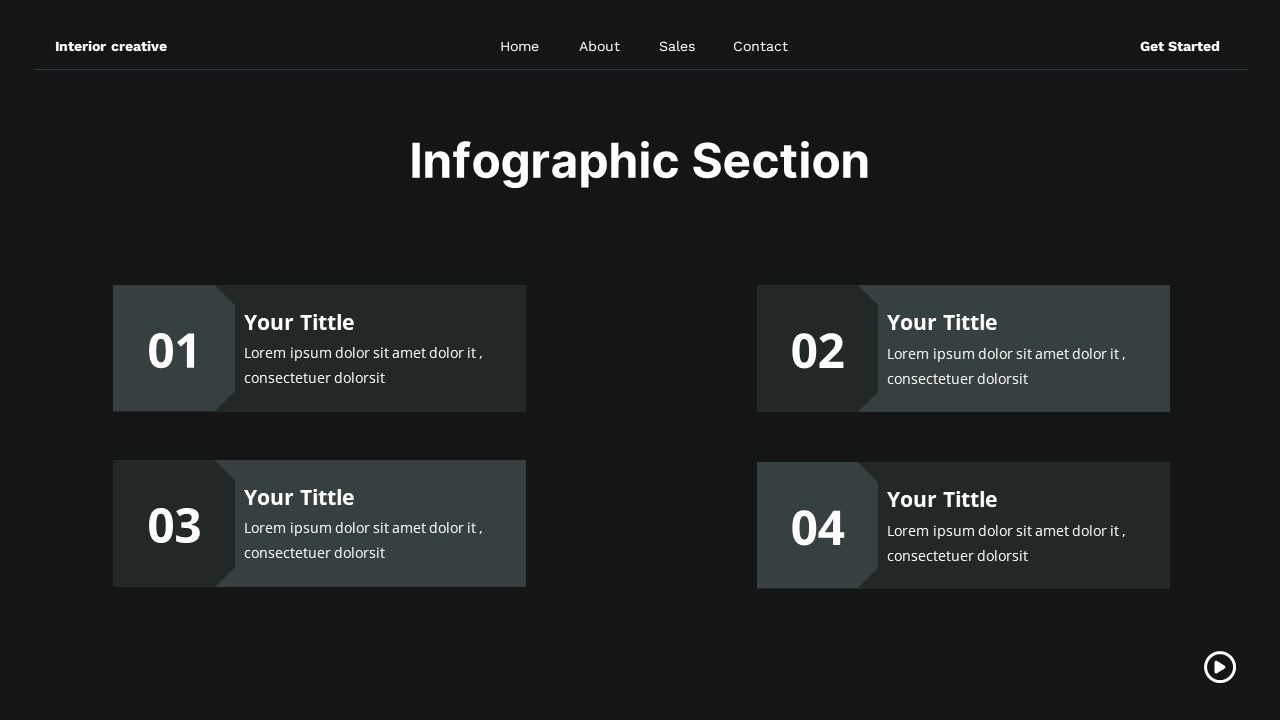Select the Contact menu item

coord(760,46)
